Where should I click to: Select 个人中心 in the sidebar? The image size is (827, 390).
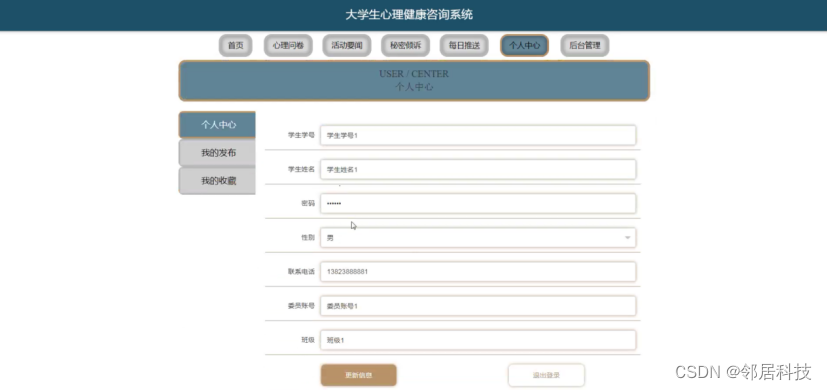(217, 125)
